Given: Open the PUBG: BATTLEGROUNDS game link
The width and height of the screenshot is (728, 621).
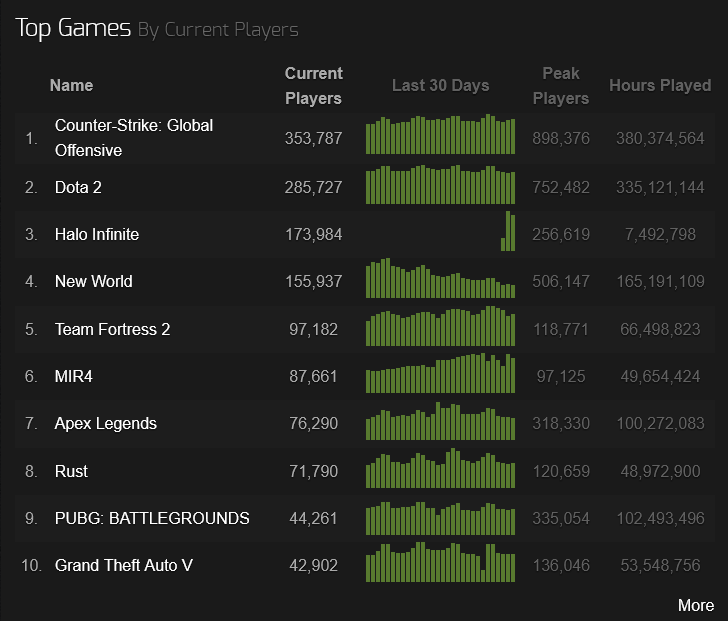Looking at the screenshot, I should point(152,518).
